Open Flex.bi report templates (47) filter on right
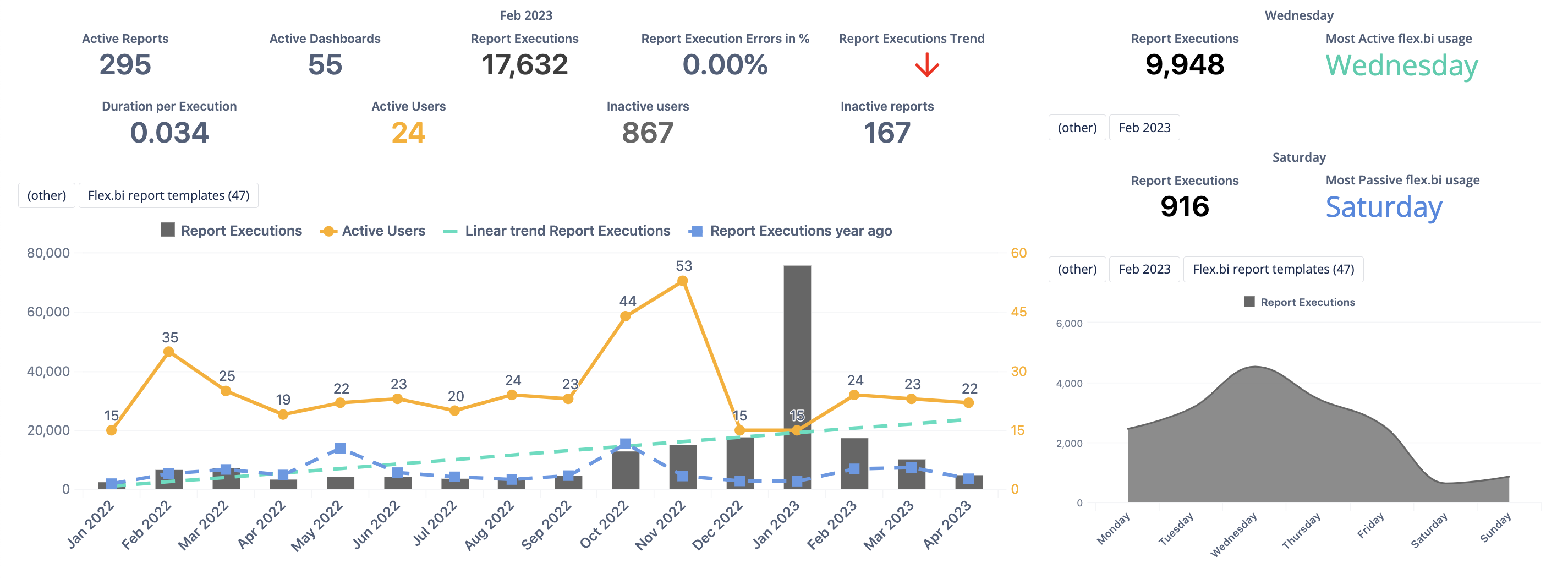Screen dimensions: 1568x579 click(1273, 269)
